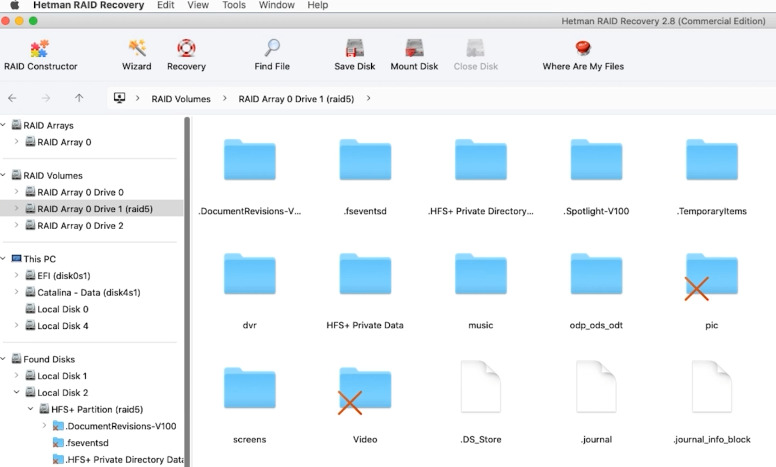Select the .HFS+ Private Directory... folder

pos(481,160)
